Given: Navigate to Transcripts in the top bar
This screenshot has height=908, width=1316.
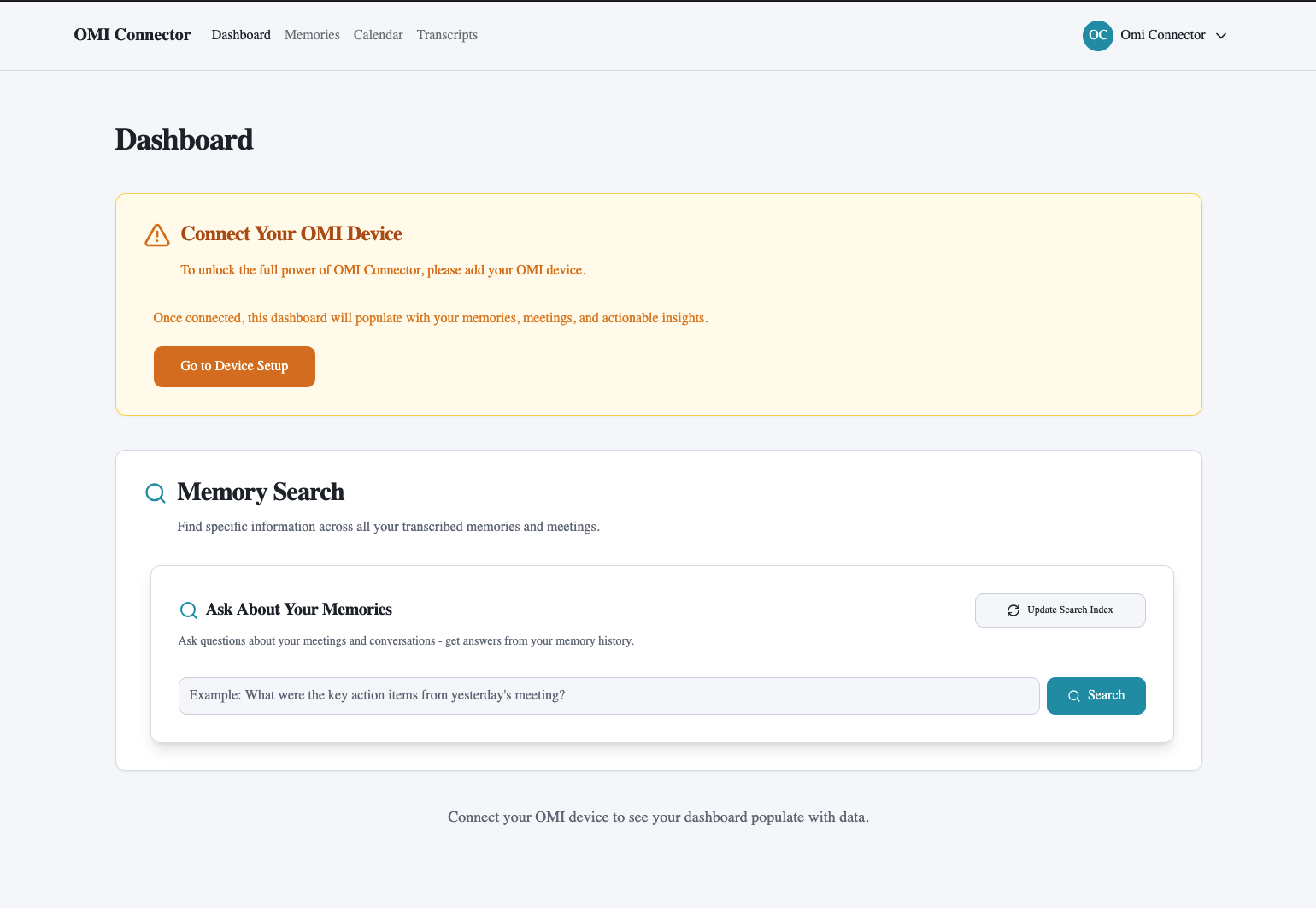Looking at the screenshot, I should coord(447,35).
